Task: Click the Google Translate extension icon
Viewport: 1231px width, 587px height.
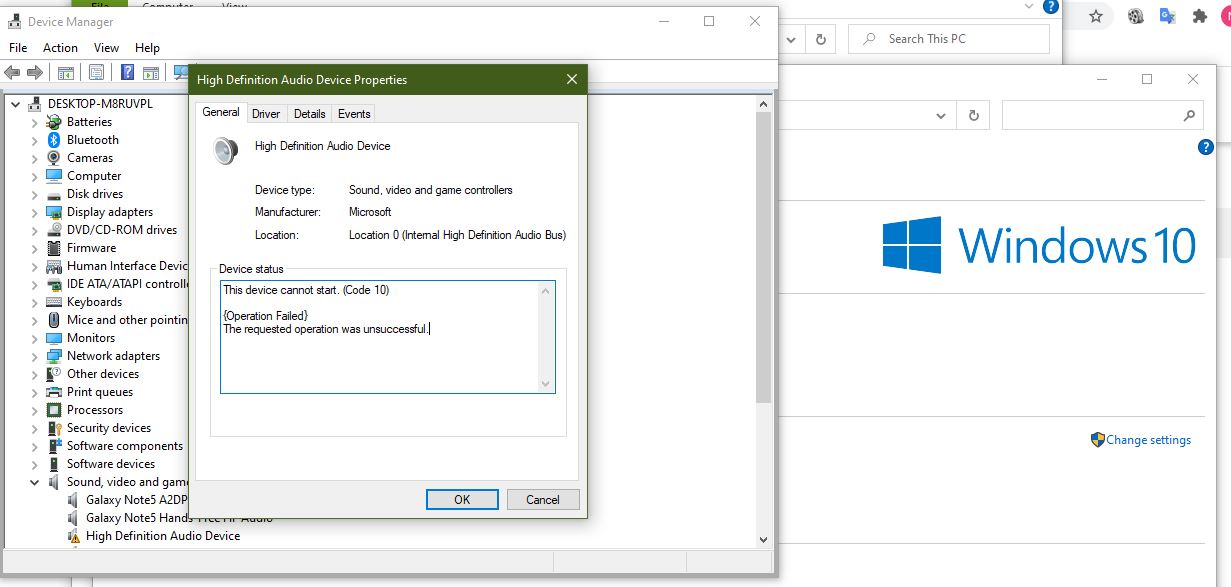Action: (1167, 16)
